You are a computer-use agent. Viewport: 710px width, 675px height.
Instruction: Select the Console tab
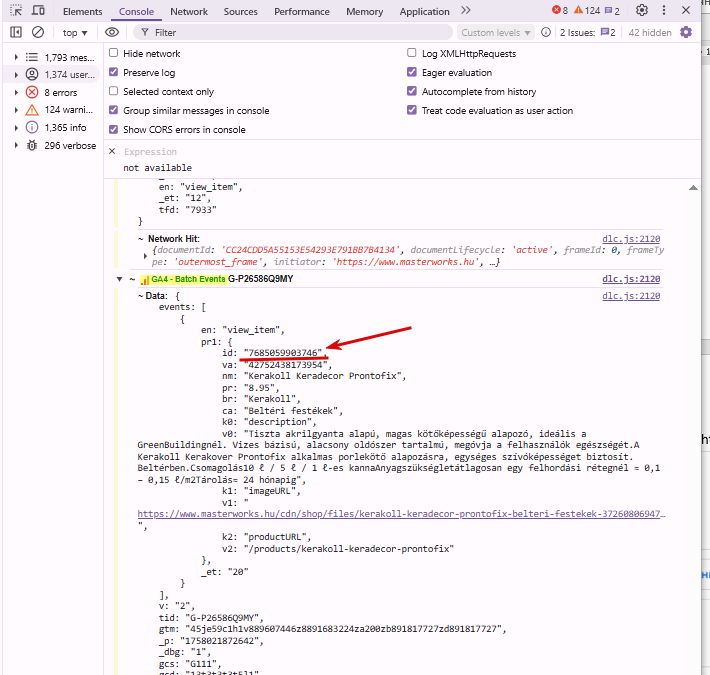pyautogui.click(x=136, y=11)
